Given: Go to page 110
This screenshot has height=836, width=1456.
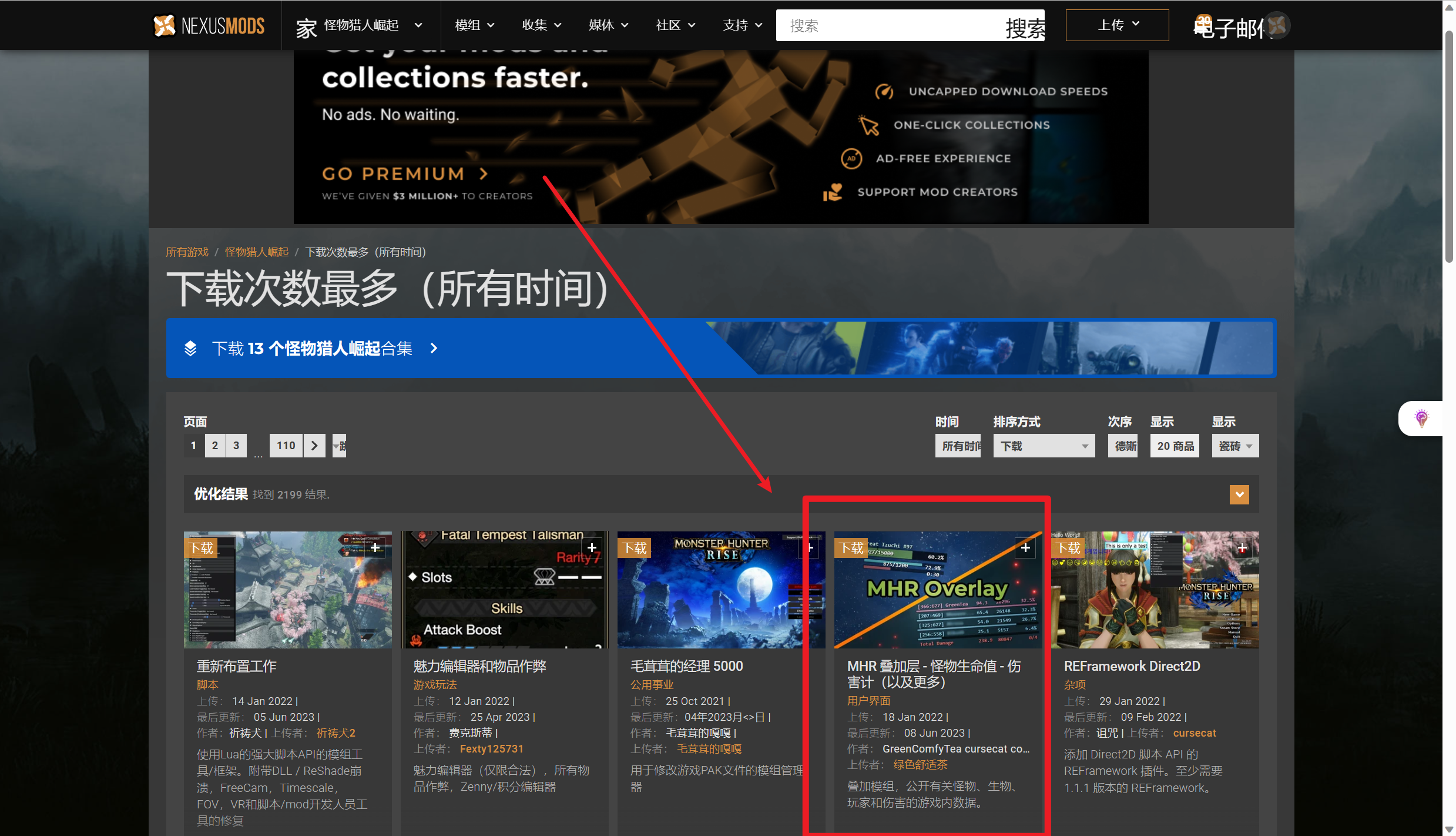Looking at the screenshot, I should (x=286, y=446).
